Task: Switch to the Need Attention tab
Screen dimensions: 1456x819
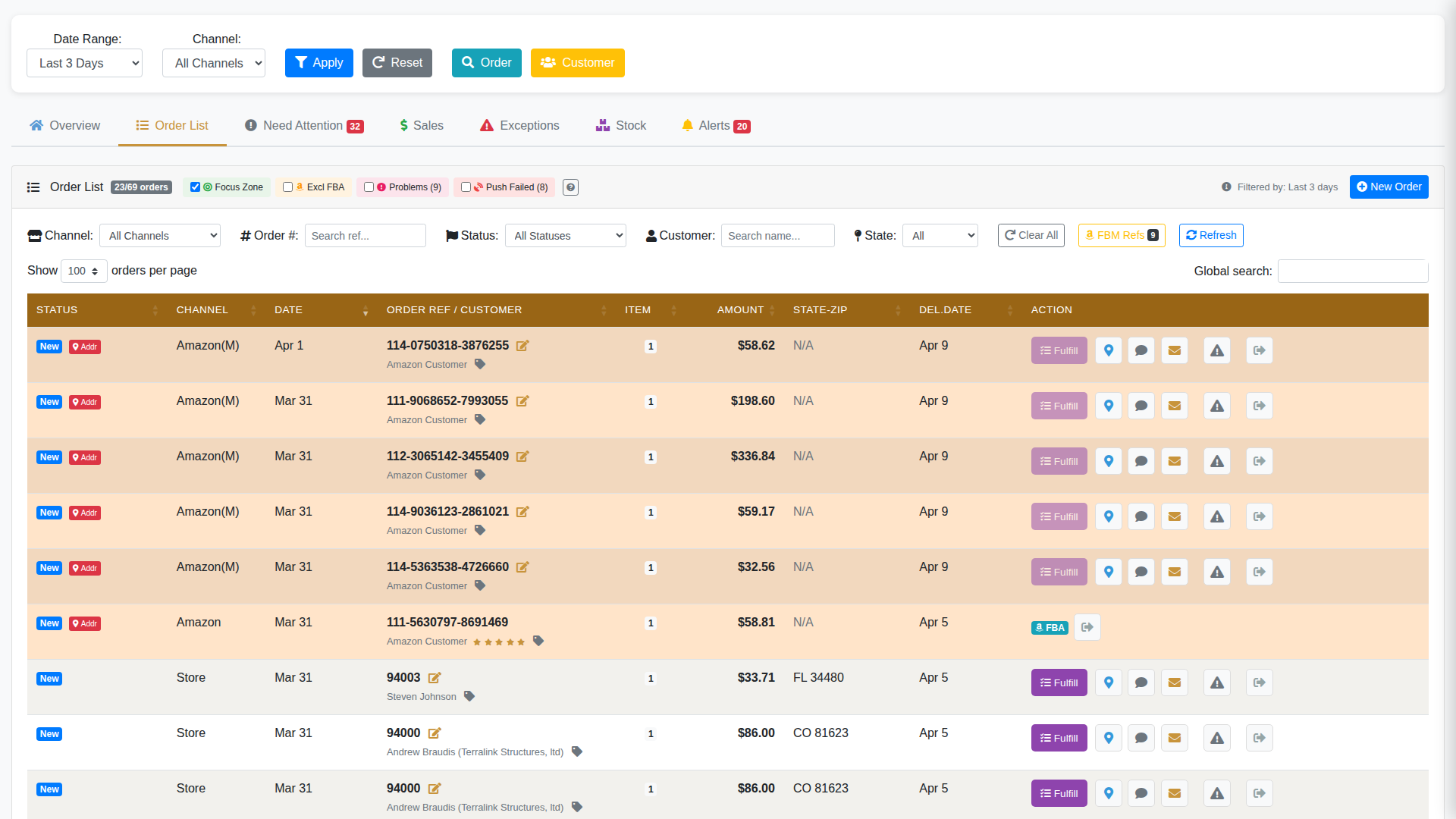Action: 303,125
